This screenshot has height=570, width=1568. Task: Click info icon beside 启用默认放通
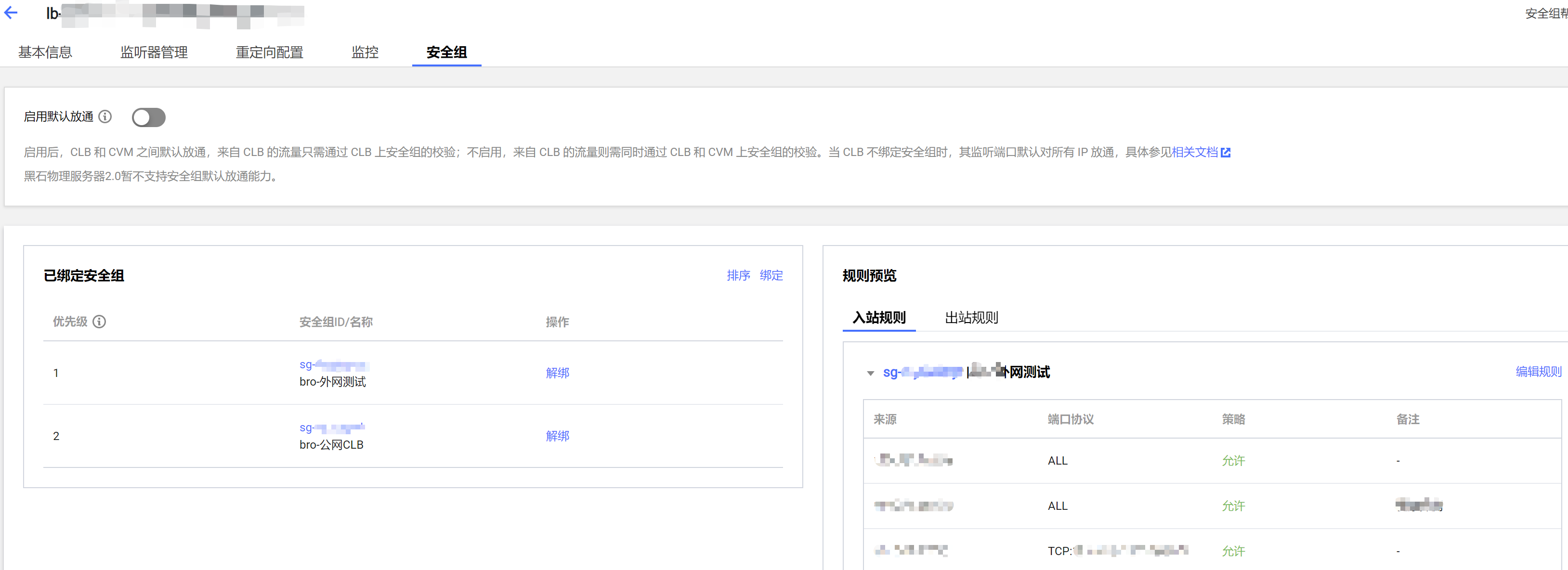[105, 116]
